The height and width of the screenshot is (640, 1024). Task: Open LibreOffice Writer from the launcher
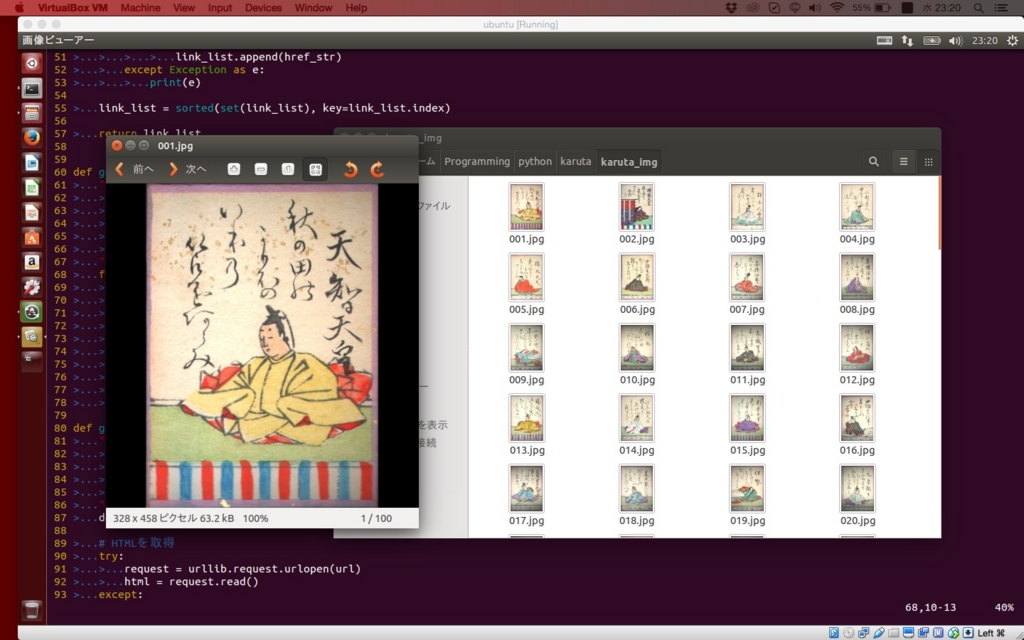tap(32, 163)
